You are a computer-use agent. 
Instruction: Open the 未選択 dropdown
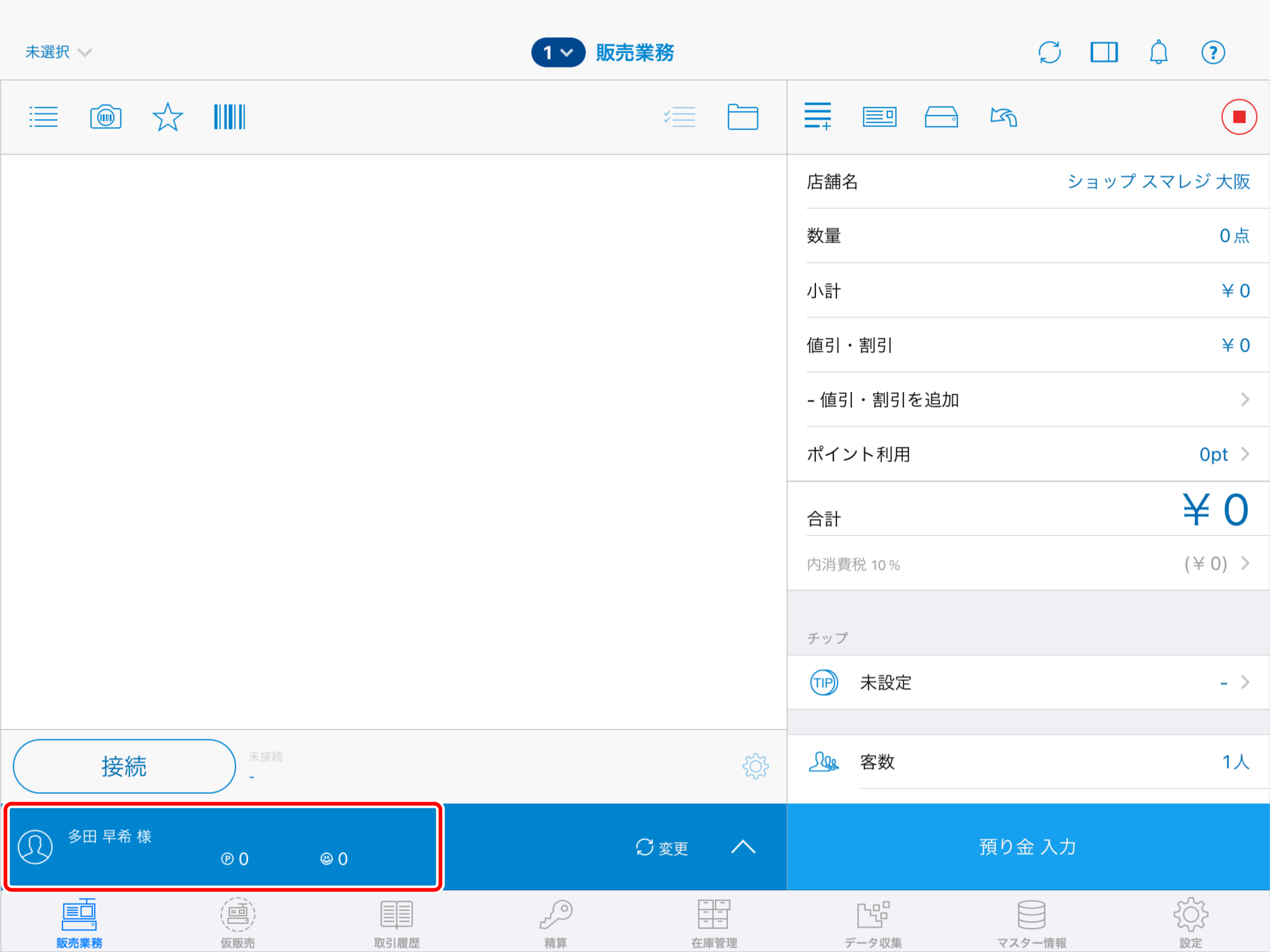[x=58, y=52]
